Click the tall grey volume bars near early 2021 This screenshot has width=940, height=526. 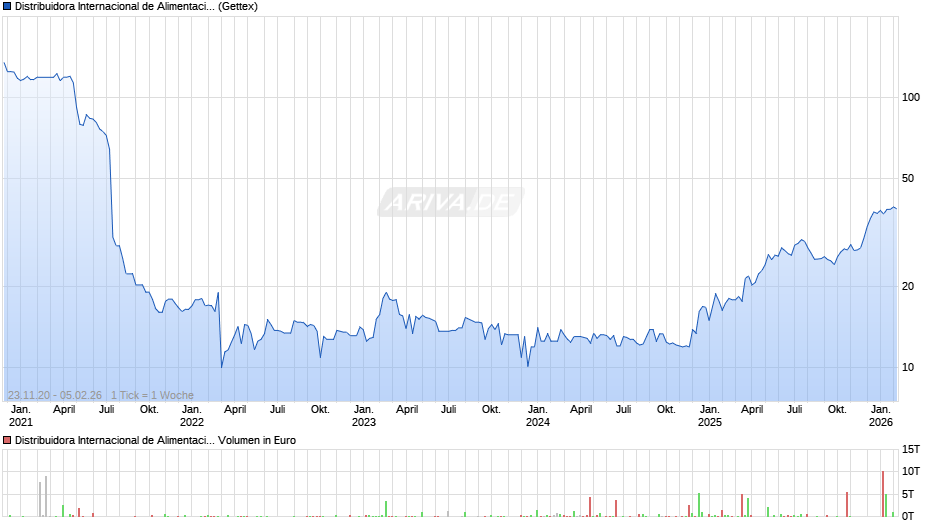click(43, 497)
